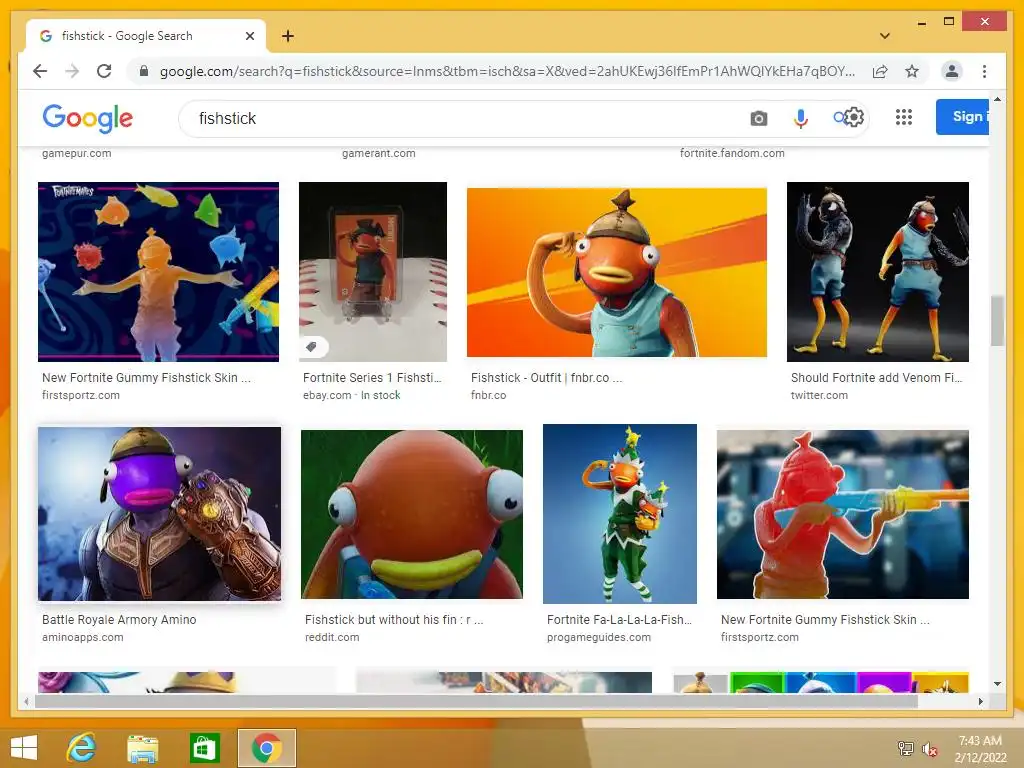Click twitter.com source text
1024x768 pixels.
(819, 395)
